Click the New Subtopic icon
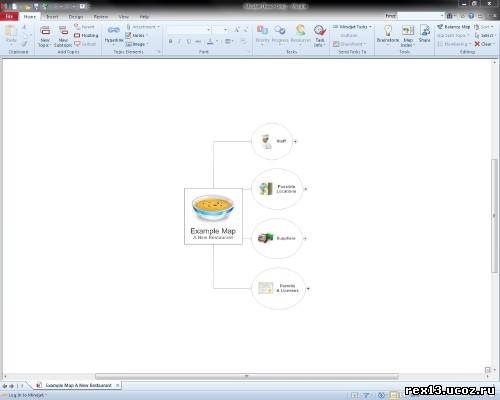 click(x=63, y=36)
